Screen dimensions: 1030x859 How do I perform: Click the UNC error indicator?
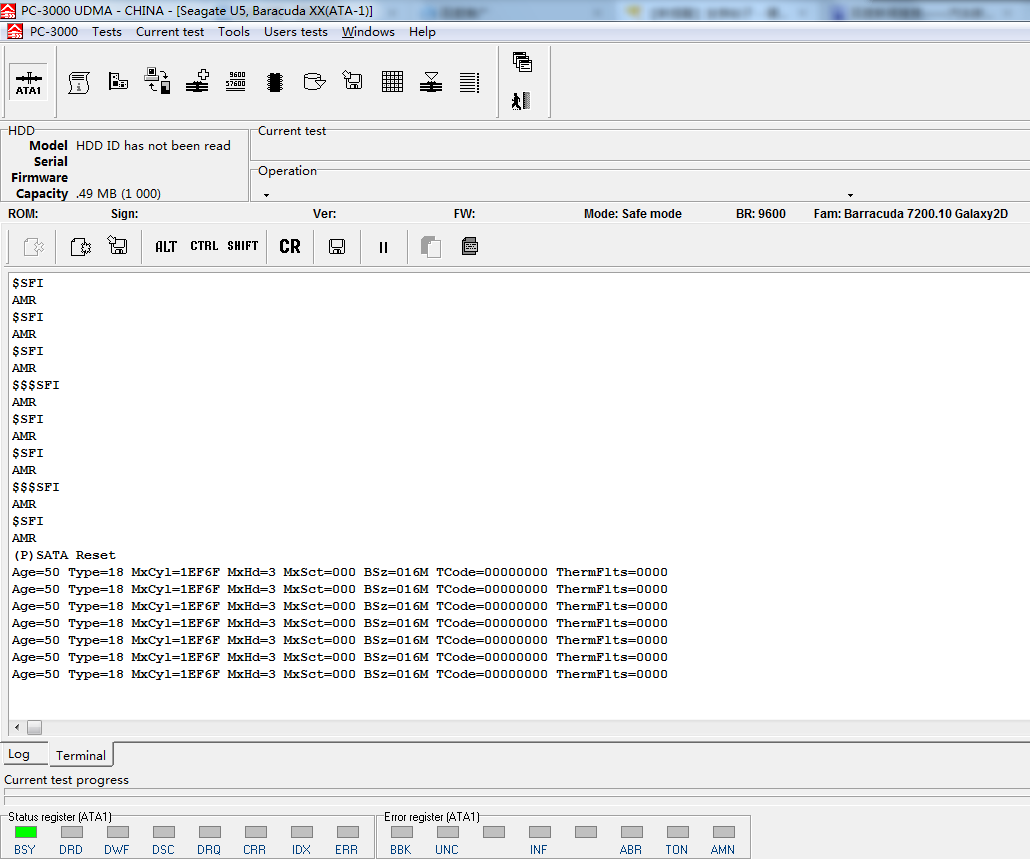coord(447,832)
